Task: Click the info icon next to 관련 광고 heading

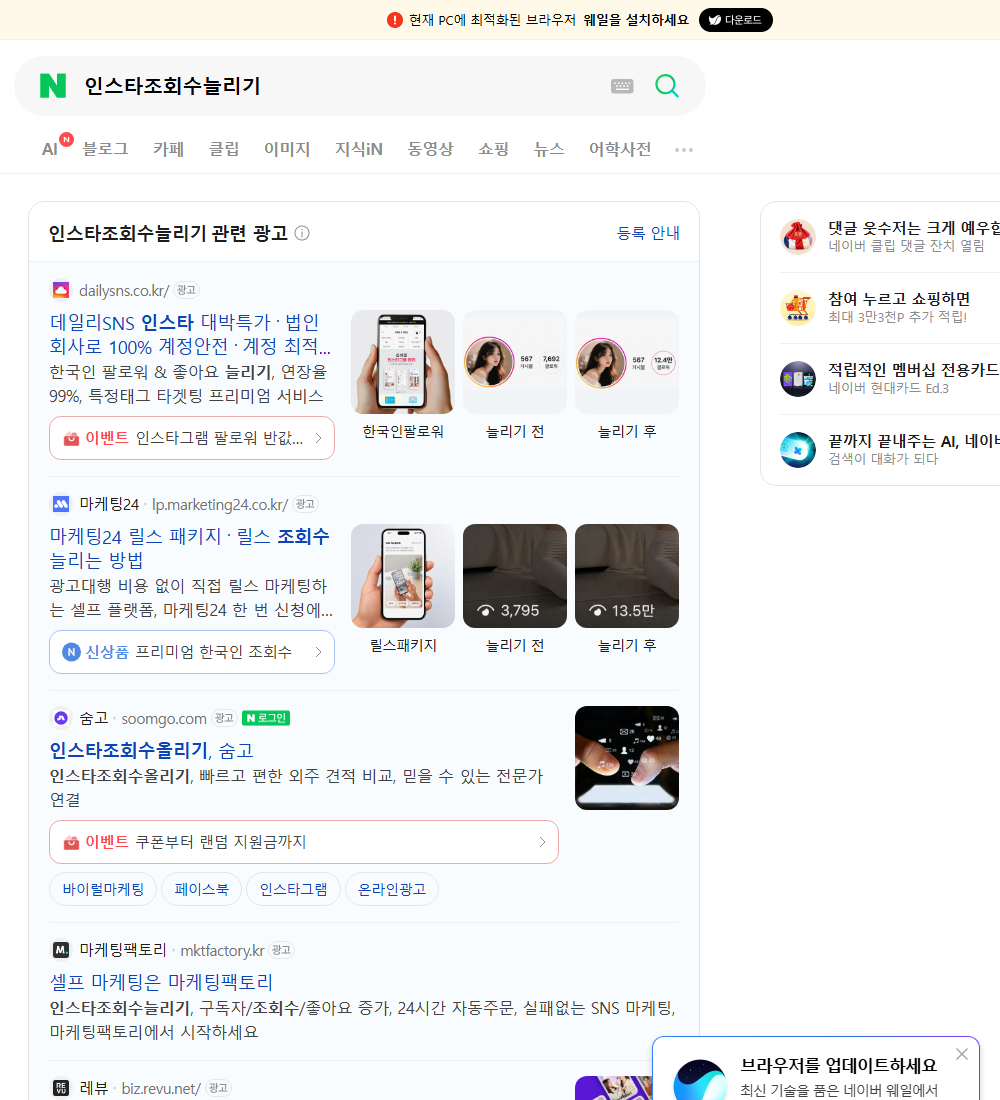Action: coord(302,233)
